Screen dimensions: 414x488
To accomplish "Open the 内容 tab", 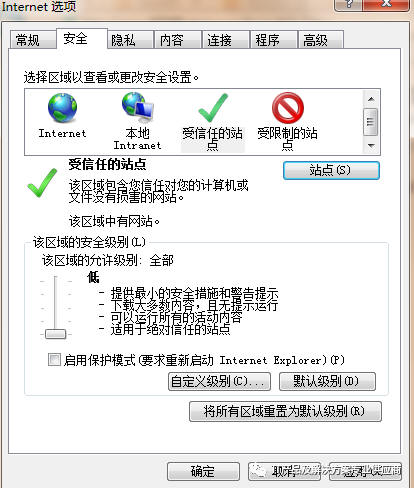I will [x=178, y=40].
